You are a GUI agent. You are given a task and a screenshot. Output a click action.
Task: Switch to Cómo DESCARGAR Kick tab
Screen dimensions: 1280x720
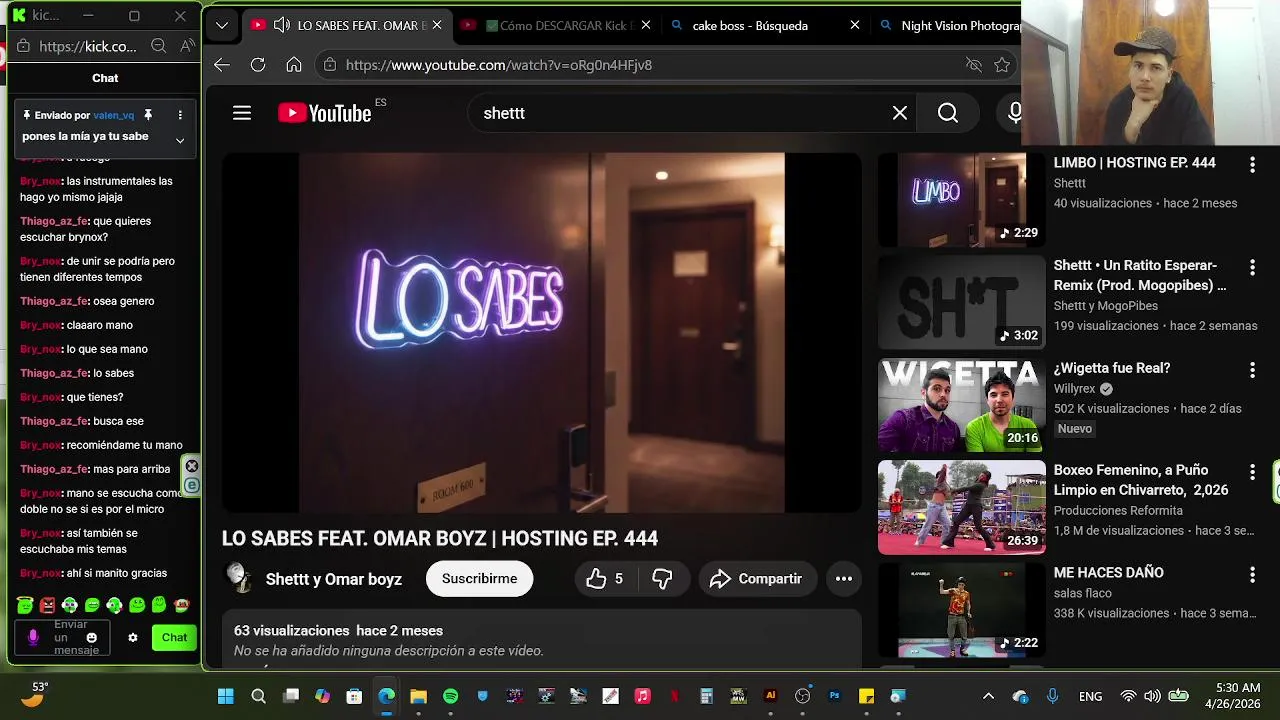point(558,25)
